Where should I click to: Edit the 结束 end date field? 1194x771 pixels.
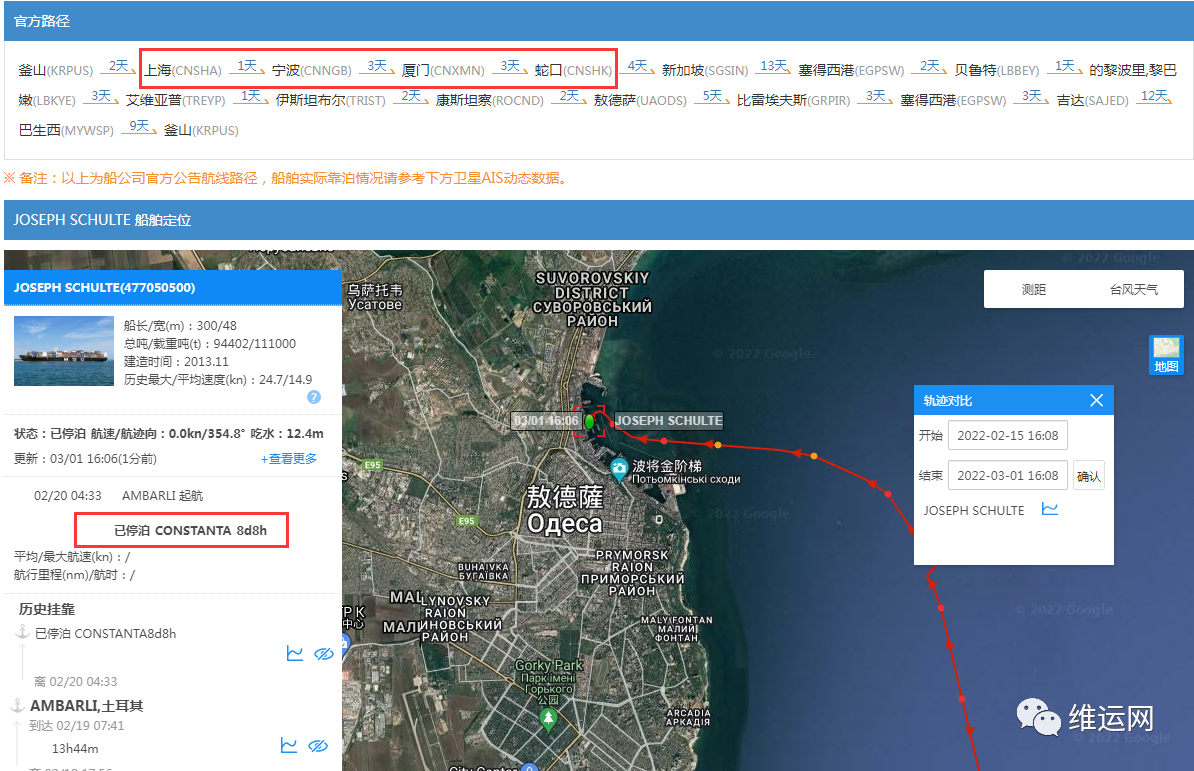pos(1007,475)
